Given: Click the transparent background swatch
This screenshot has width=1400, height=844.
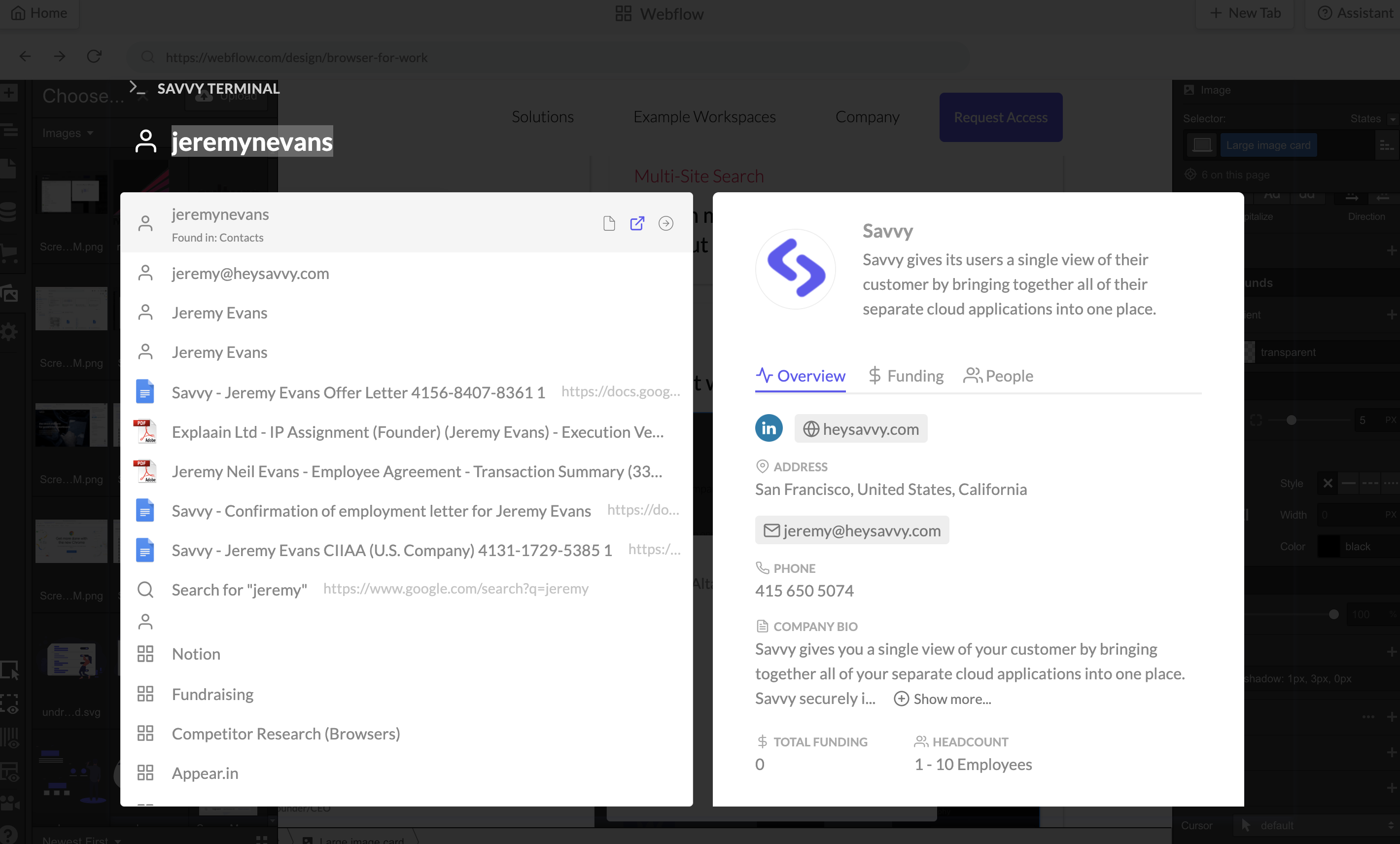Looking at the screenshot, I should coord(1249,352).
